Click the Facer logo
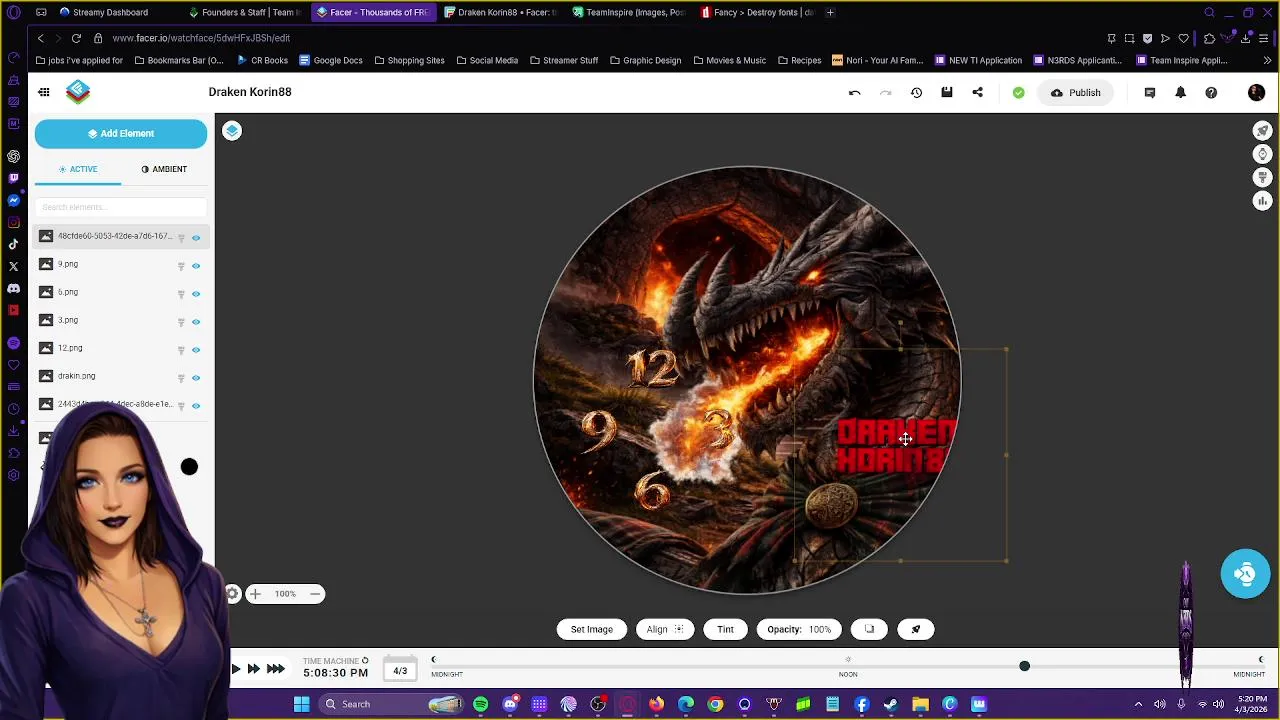The image size is (1280, 720). click(x=78, y=92)
